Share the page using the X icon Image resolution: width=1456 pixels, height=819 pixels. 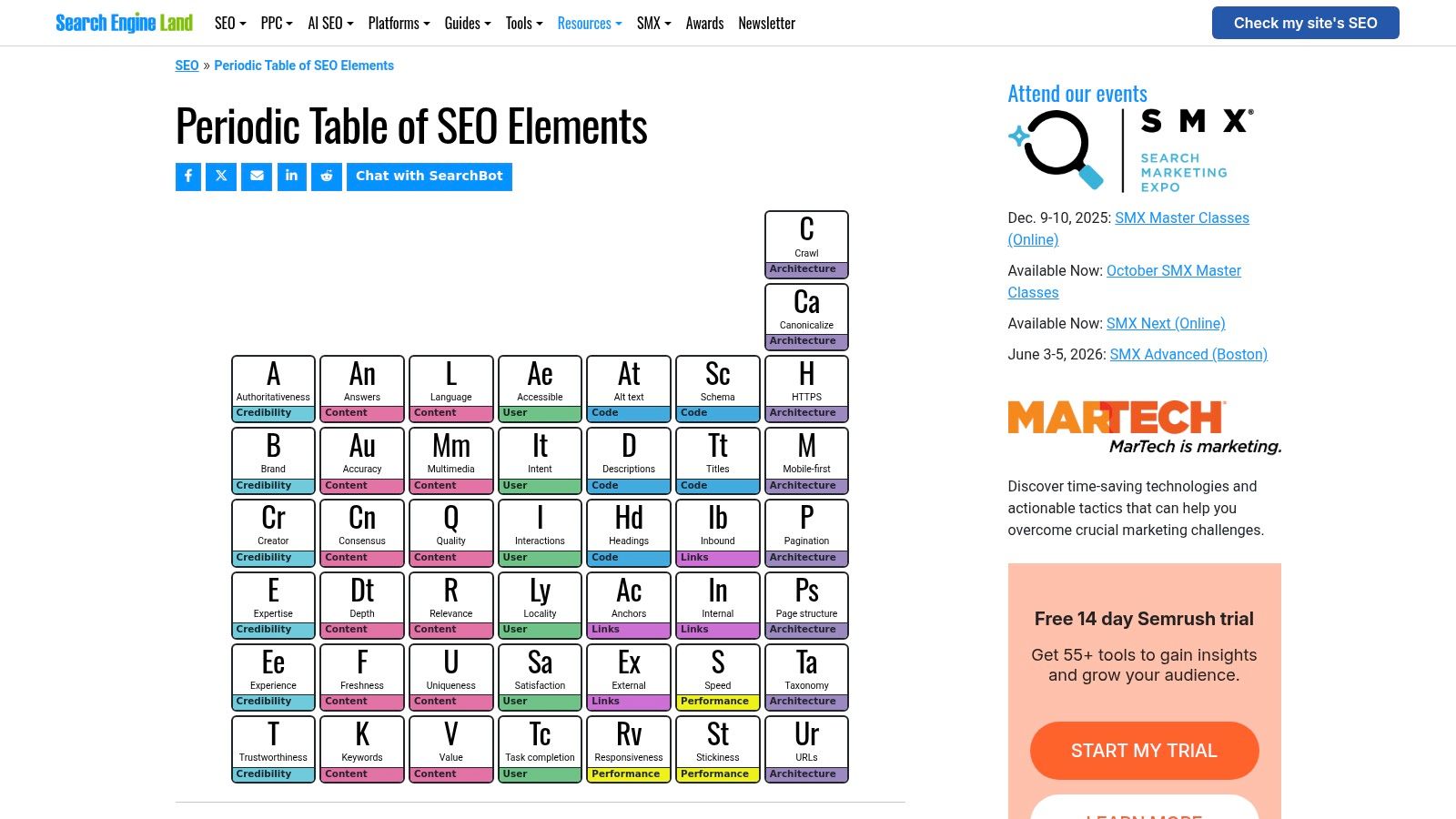click(x=221, y=177)
